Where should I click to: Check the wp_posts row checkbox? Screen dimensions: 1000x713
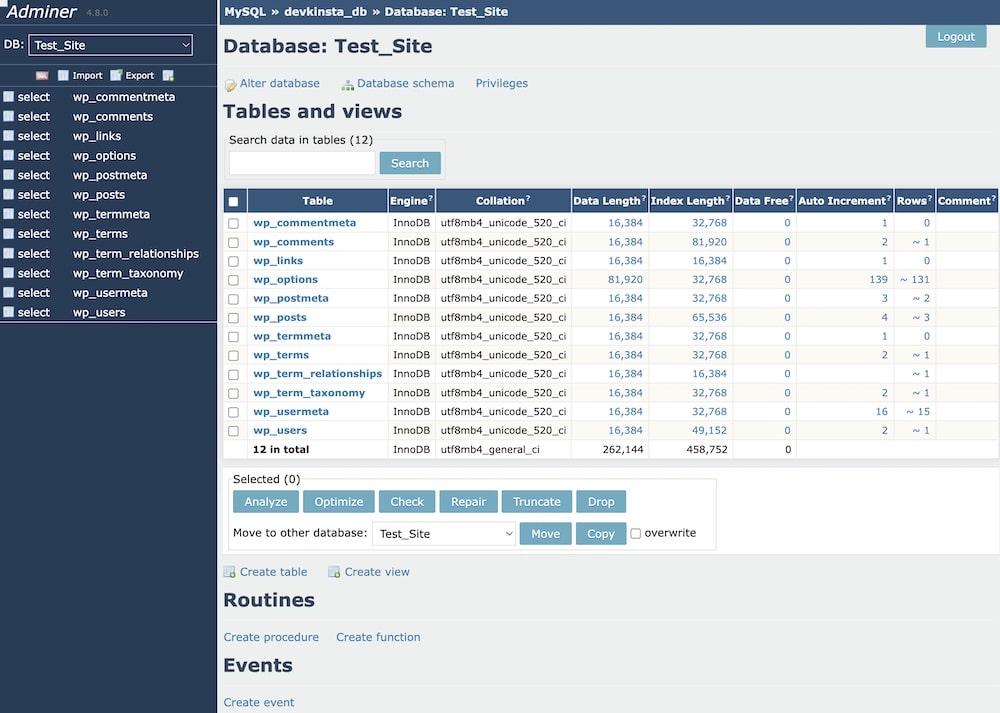click(x=233, y=318)
